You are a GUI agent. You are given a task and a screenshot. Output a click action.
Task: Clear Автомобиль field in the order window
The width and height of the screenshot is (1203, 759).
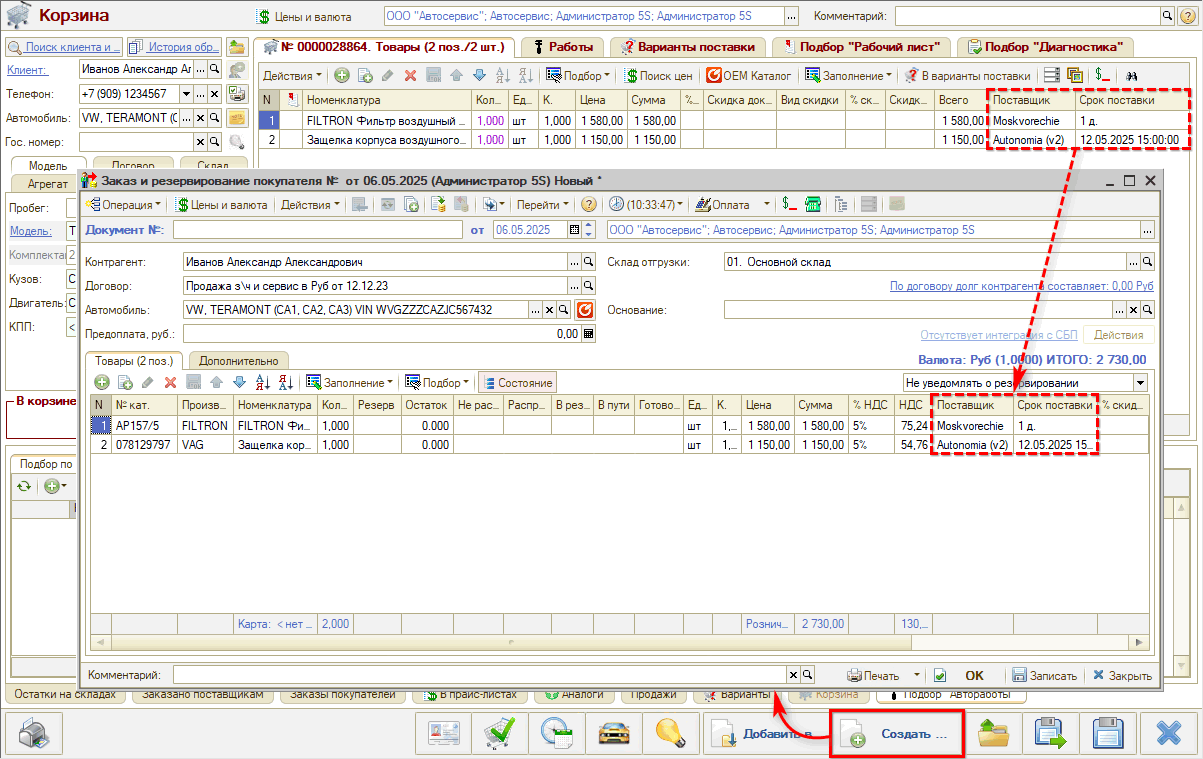[x=548, y=309]
